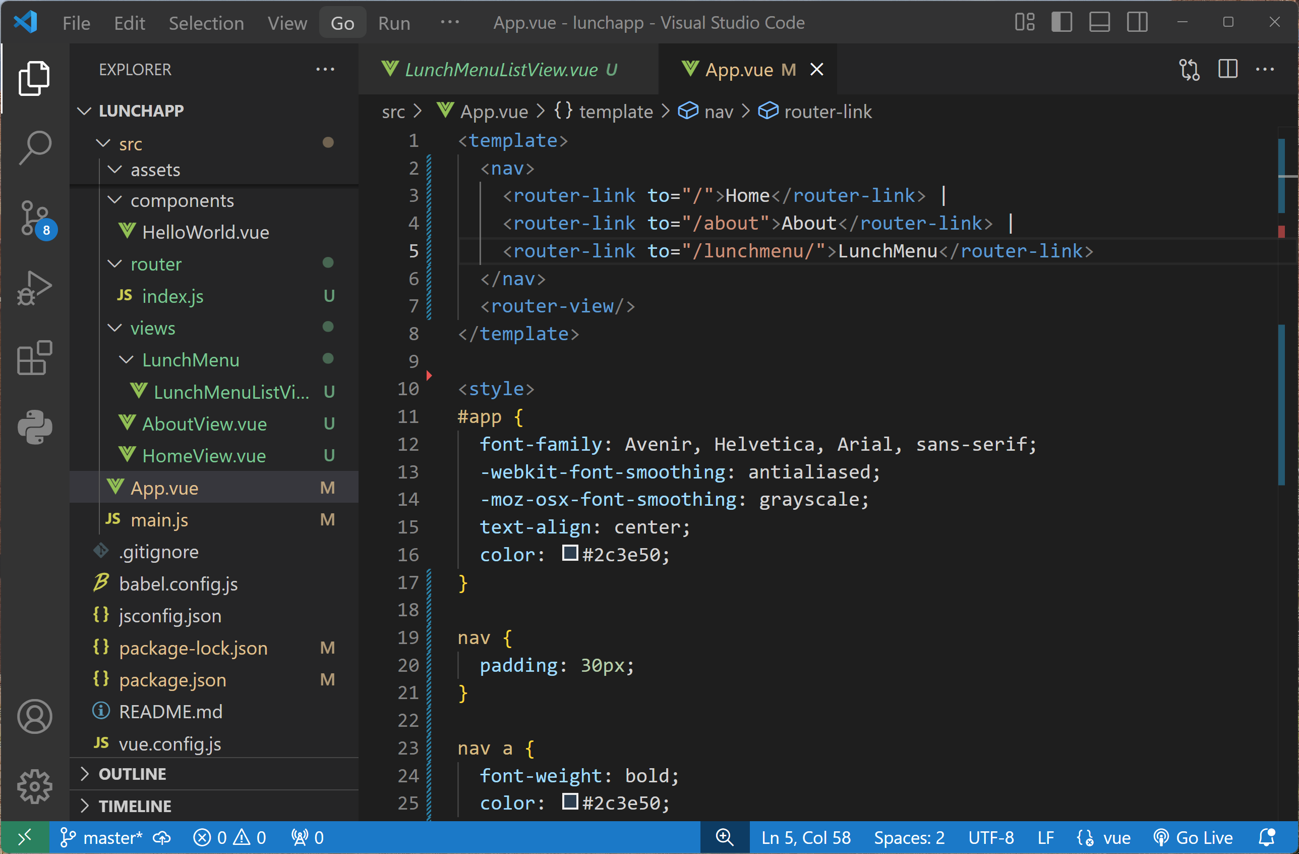The height and width of the screenshot is (854, 1299).
Task: Open the notifications bell icon
Action: coord(1267,838)
